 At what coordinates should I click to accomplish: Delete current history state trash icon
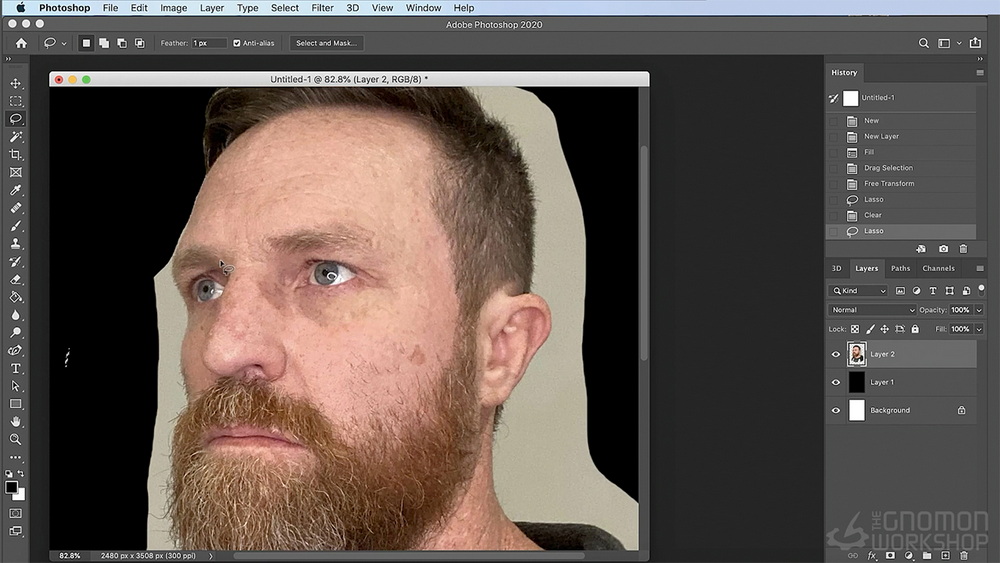[963, 249]
